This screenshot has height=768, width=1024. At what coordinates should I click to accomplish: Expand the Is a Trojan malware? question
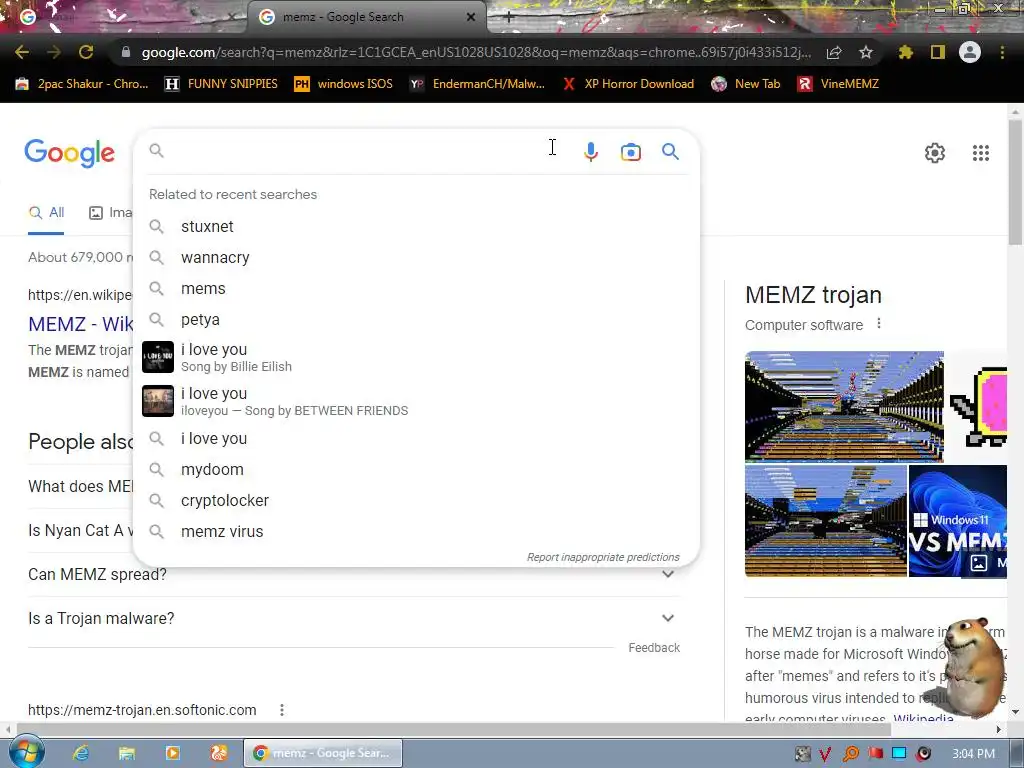354,618
